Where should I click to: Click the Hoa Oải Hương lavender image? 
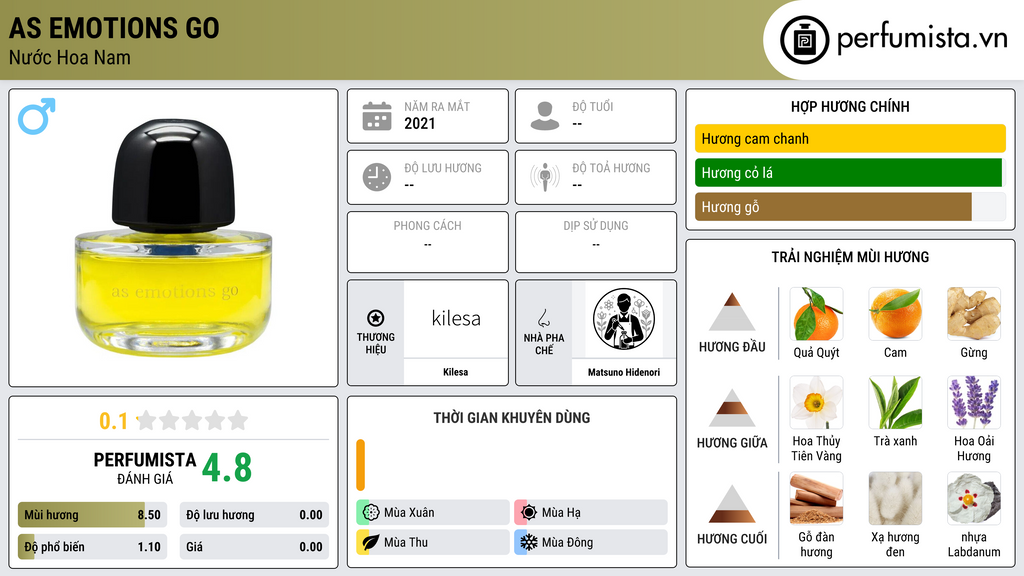click(974, 402)
